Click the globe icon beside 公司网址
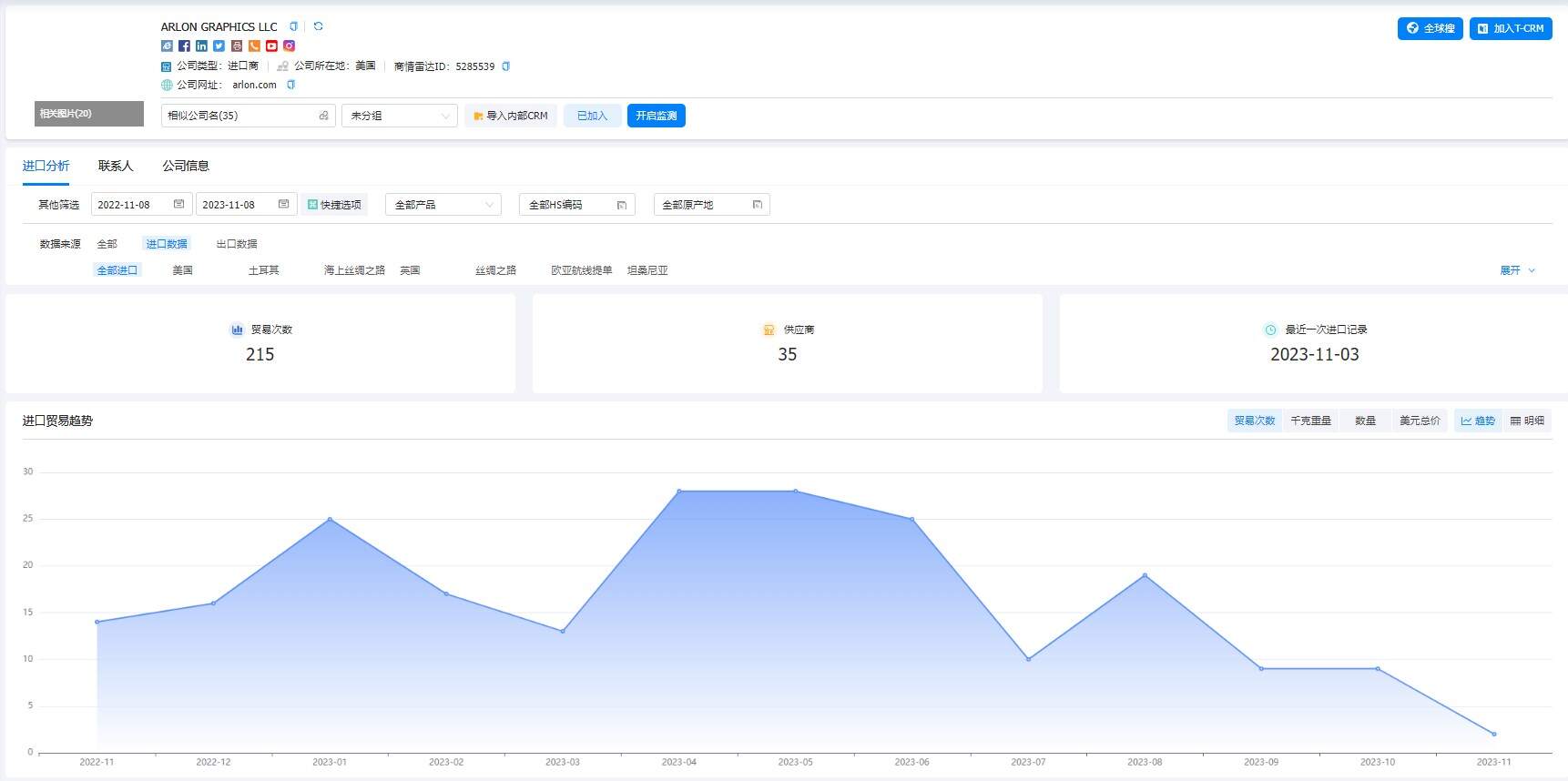This screenshot has width=1568, height=781. coord(167,85)
